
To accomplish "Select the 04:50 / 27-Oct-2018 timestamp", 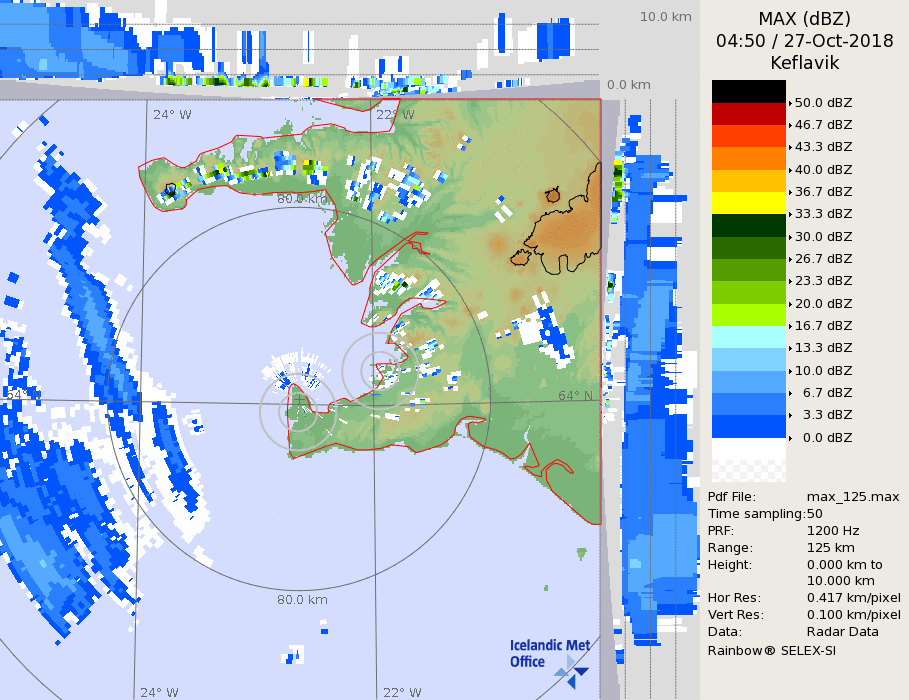I will click(803, 41).
